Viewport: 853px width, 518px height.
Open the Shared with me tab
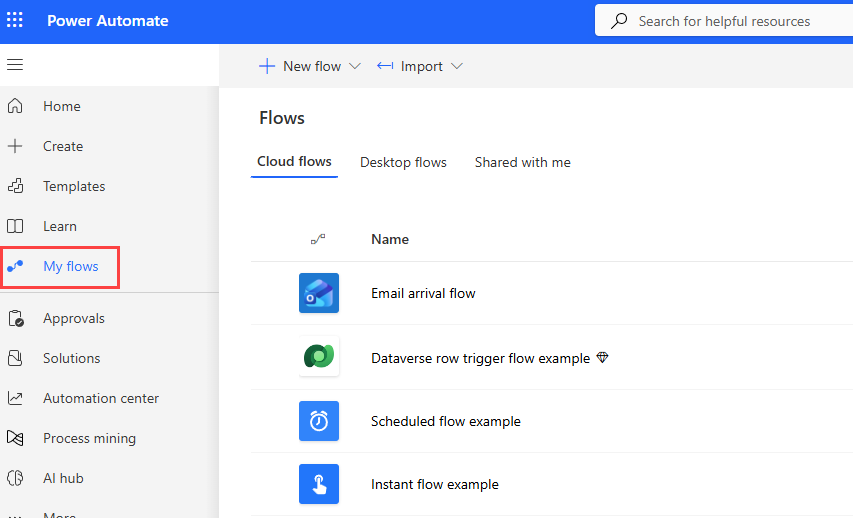point(522,162)
